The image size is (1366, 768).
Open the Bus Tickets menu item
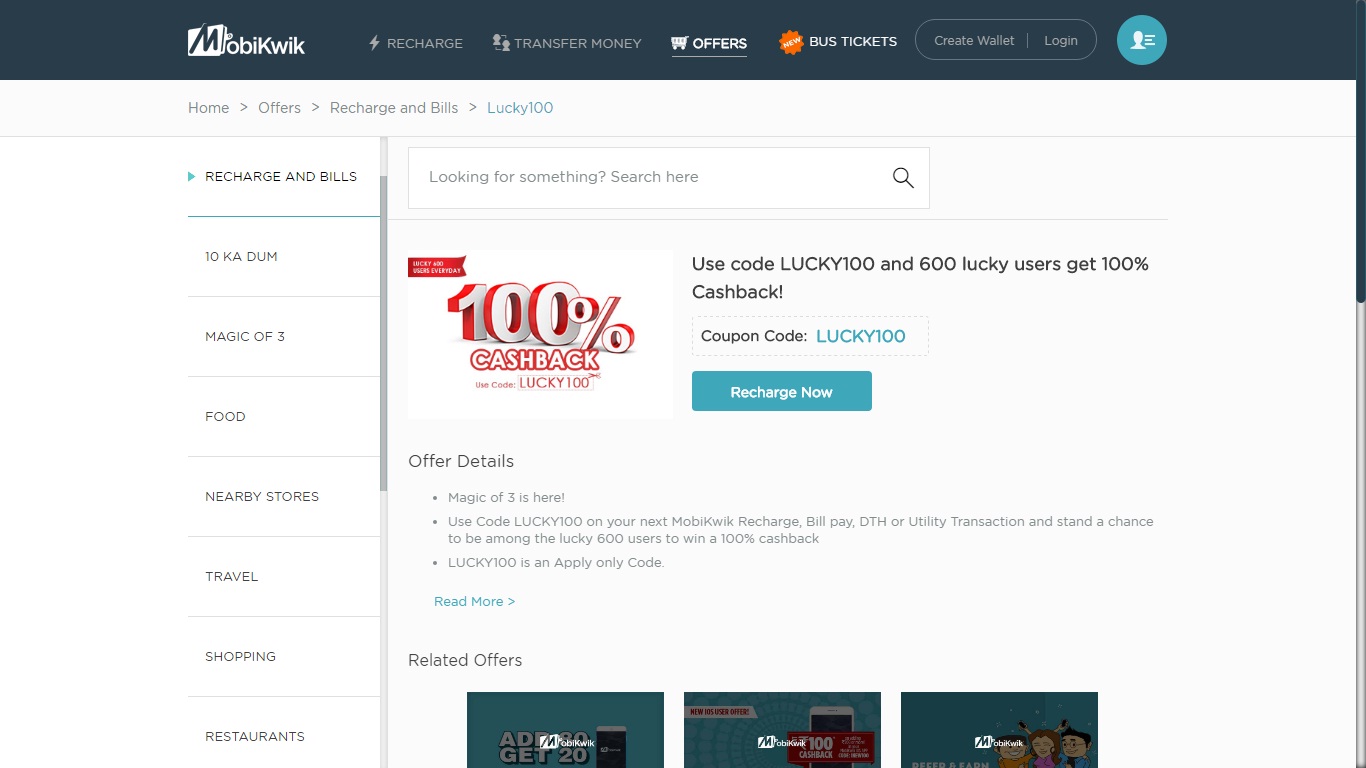click(852, 42)
